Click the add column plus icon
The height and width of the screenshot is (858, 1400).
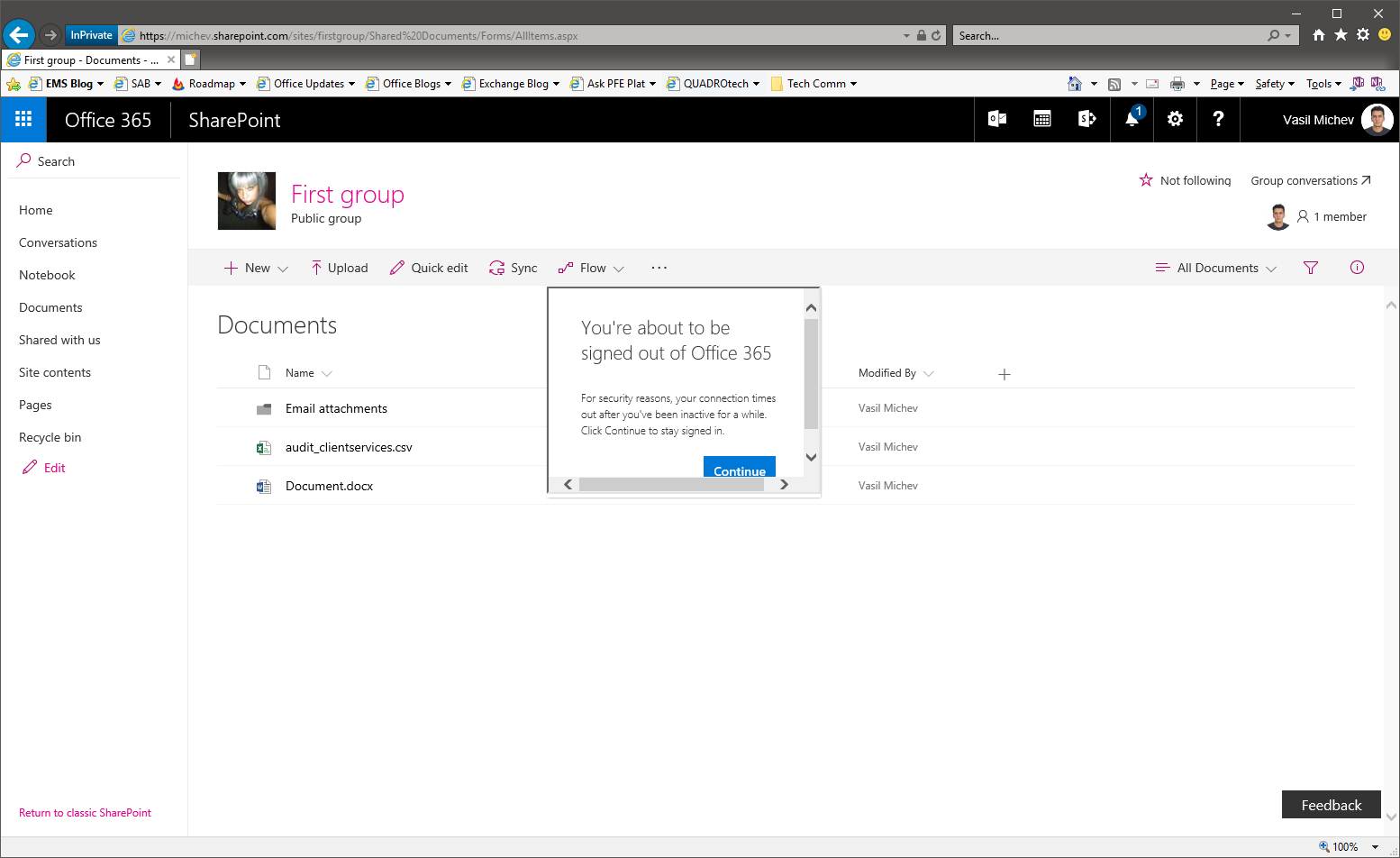1005,374
